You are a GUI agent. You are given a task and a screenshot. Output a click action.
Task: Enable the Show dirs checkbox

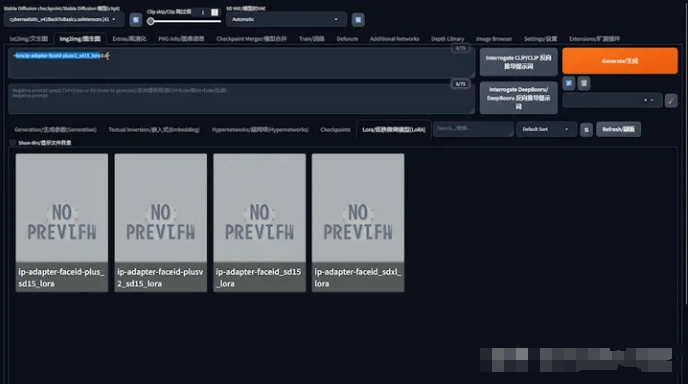click(x=13, y=143)
